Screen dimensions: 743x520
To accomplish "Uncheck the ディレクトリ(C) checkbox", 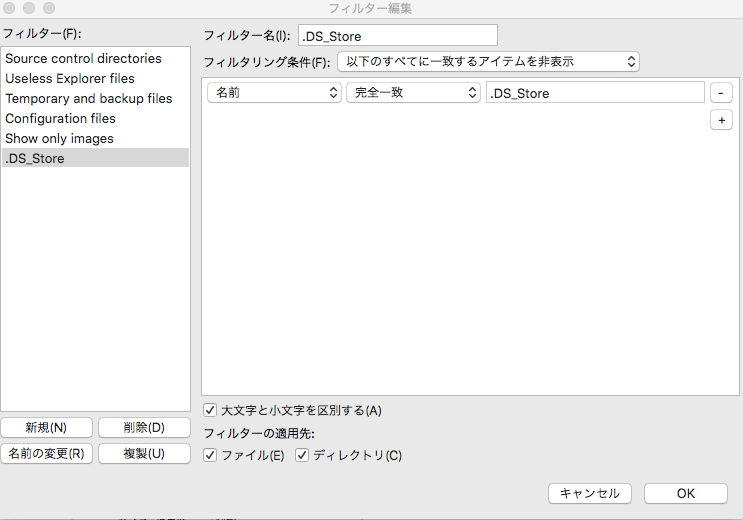I will click(302, 455).
